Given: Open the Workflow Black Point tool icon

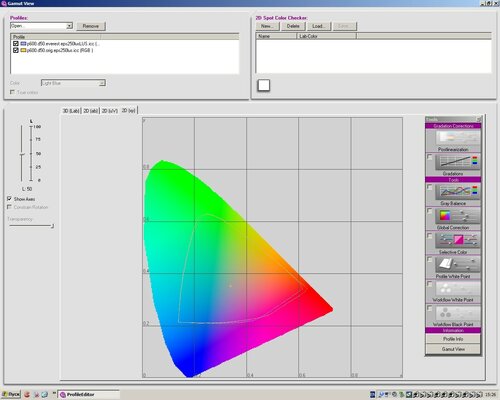Looking at the screenshot, I should [x=457, y=313].
